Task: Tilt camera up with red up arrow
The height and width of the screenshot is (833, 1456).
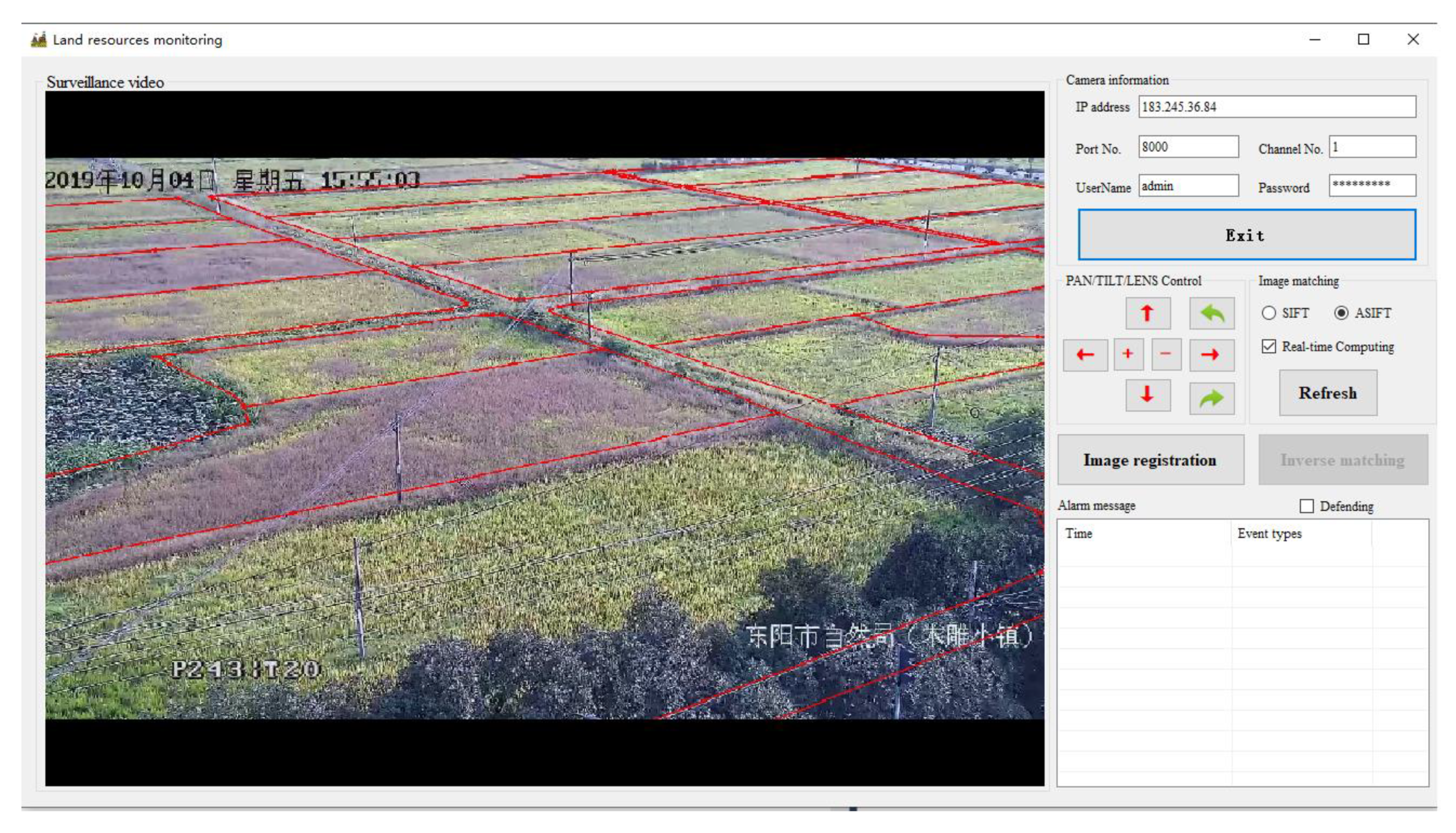Action: point(1148,314)
